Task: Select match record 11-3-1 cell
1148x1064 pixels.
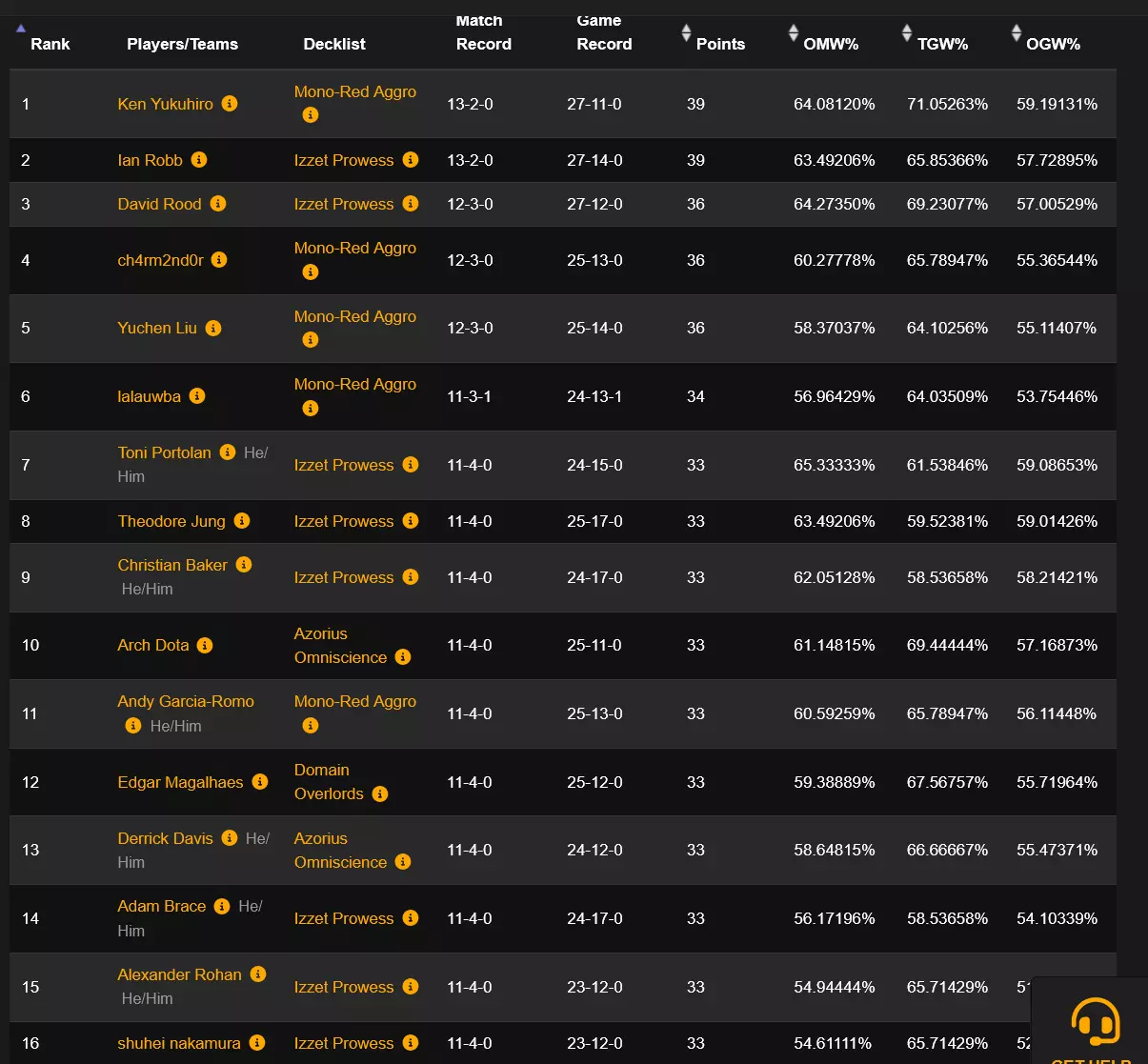Action: pos(470,396)
